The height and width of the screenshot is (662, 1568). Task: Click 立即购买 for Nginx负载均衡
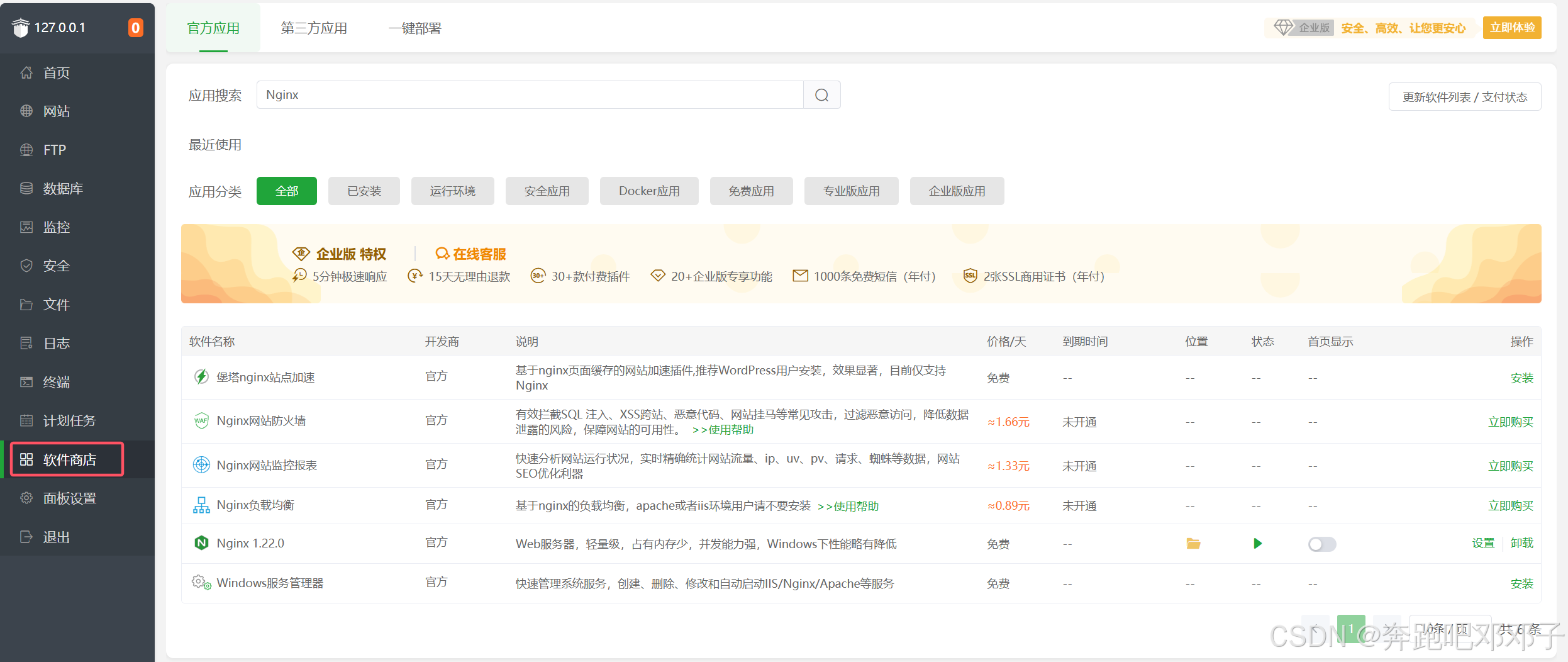point(1511,505)
